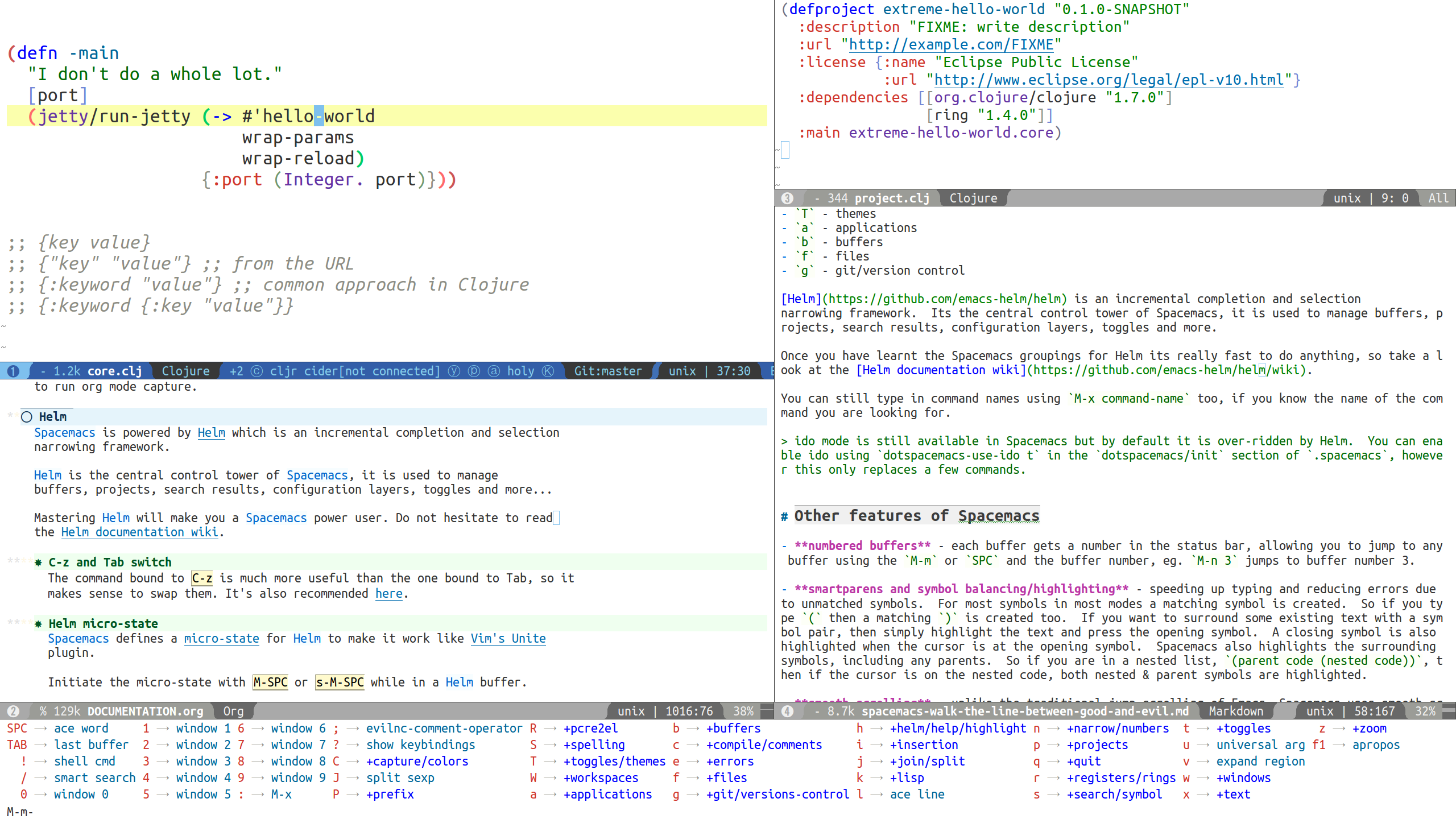This screenshot has height=819, width=1456.
Task: Click the ⓒ minor-mode indicator before cljr
Action: (x=257, y=371)
